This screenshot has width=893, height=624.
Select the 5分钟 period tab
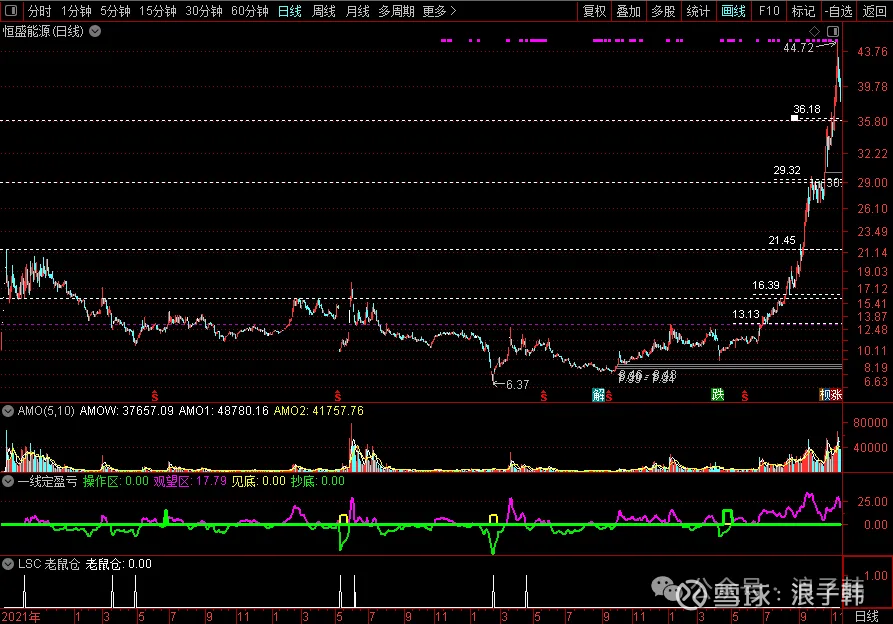point(116,11)
